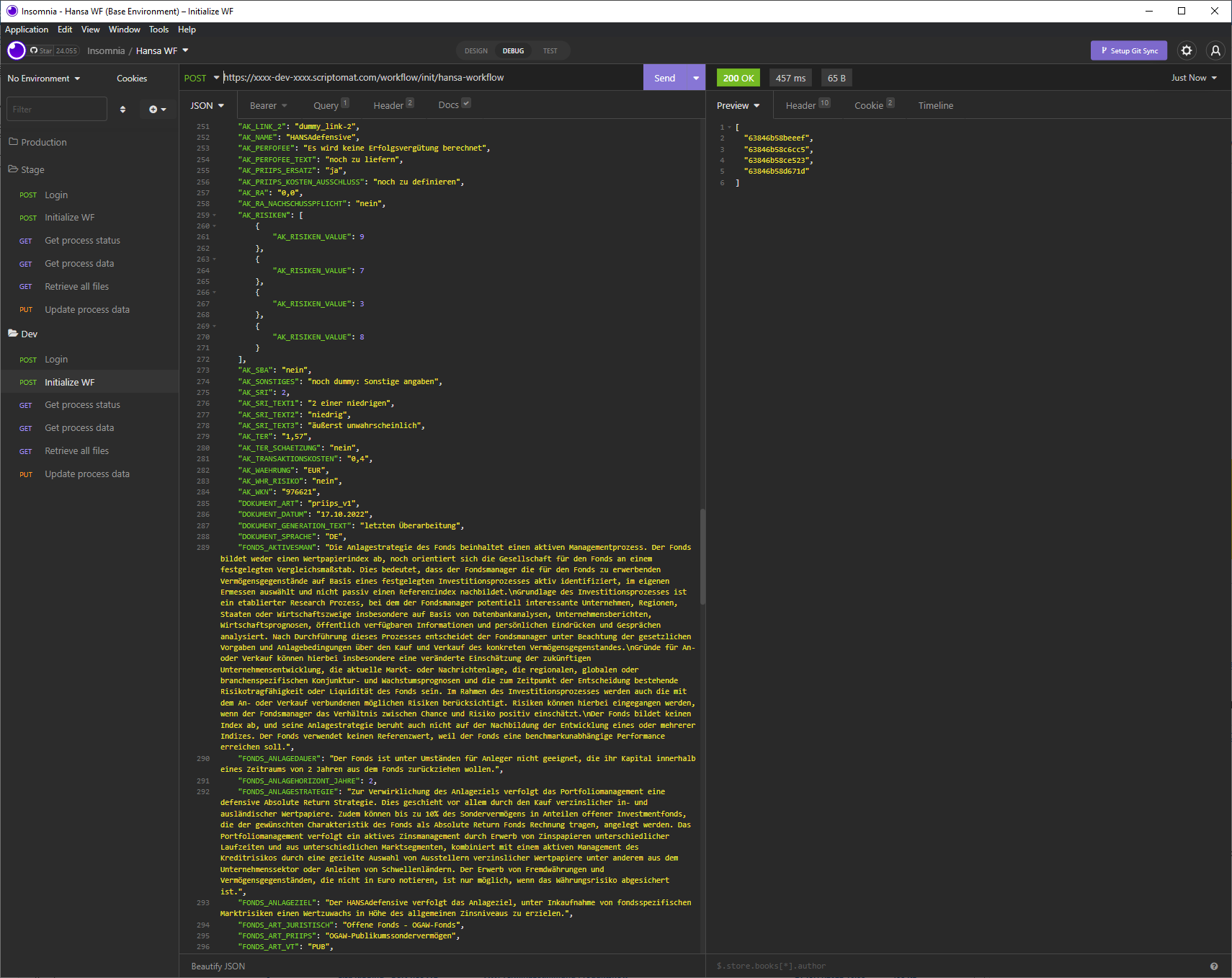Image resolution: width=1232 pixels, height=978 pixels.
Task: Click the request editor vertical scrollbar
Action: coord(702,556)
